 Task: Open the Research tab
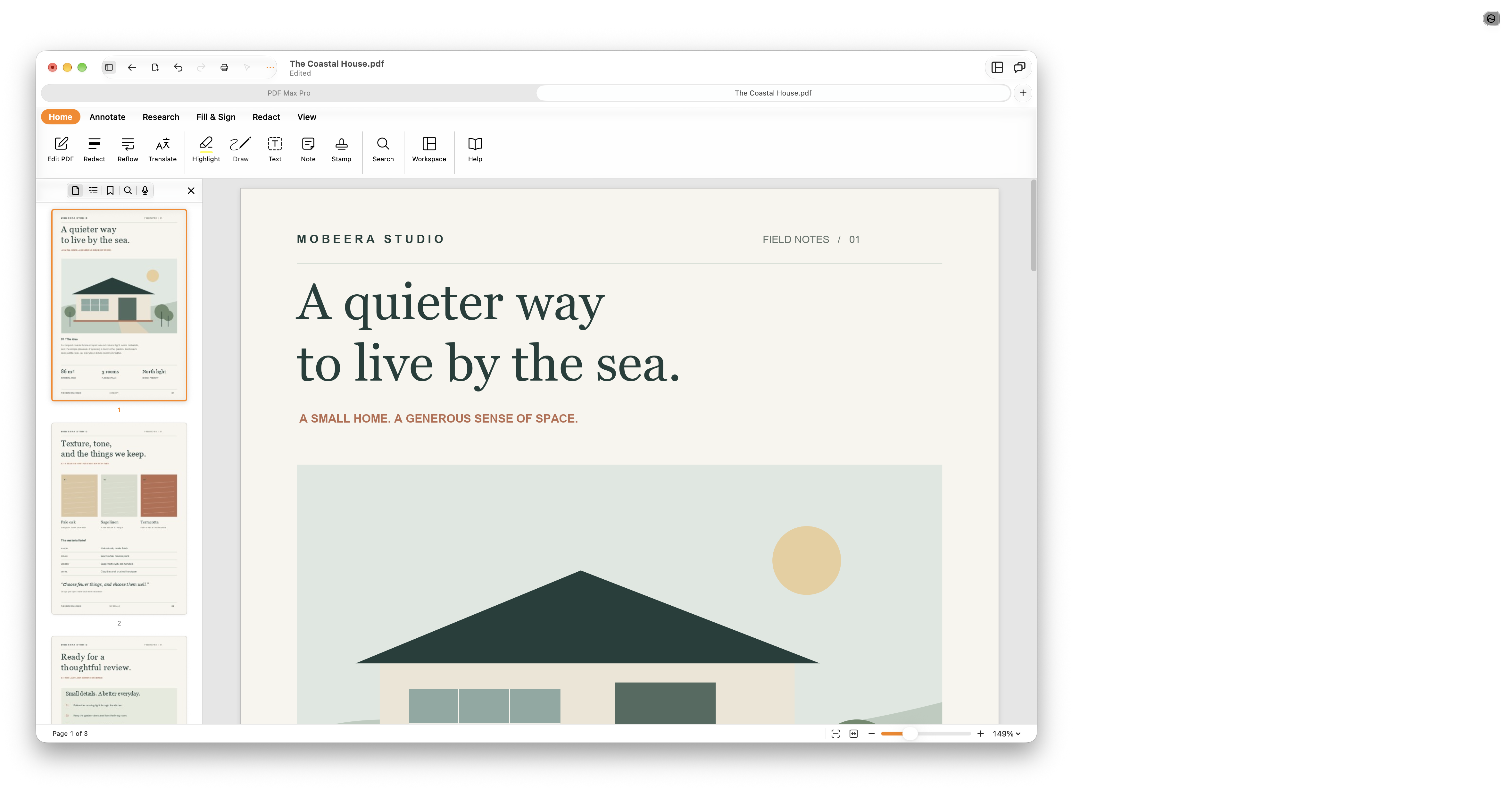[161, 117]
